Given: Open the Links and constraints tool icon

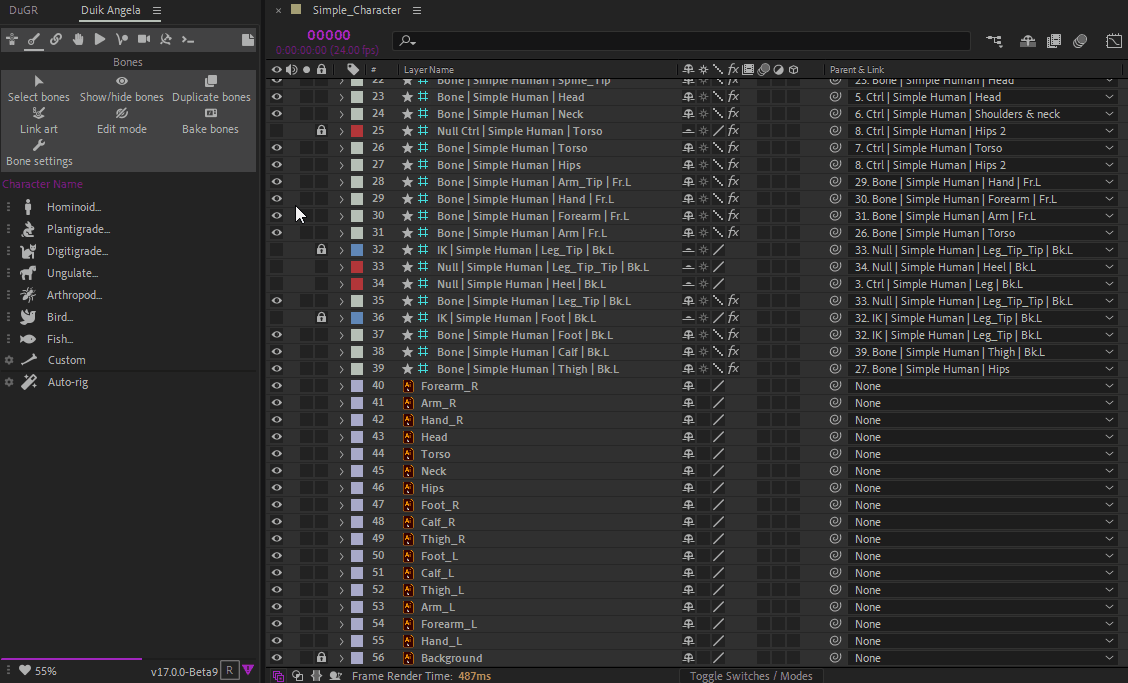Looking at the screenshot, I should pyautogui.click(x=56, y=39).
